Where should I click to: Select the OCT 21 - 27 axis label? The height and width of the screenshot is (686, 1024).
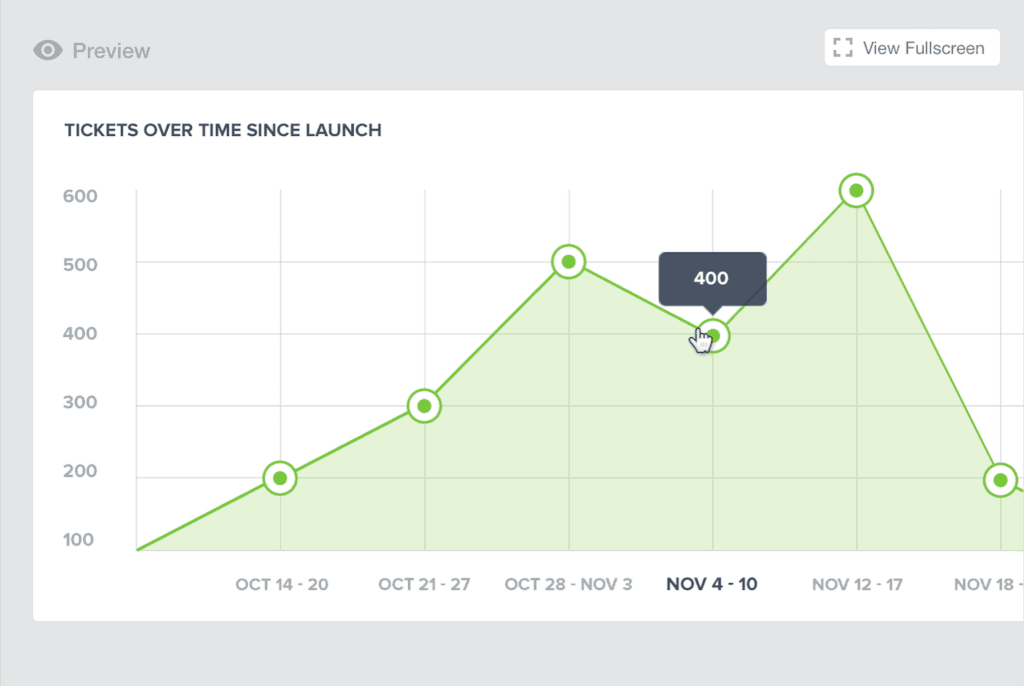424,584
